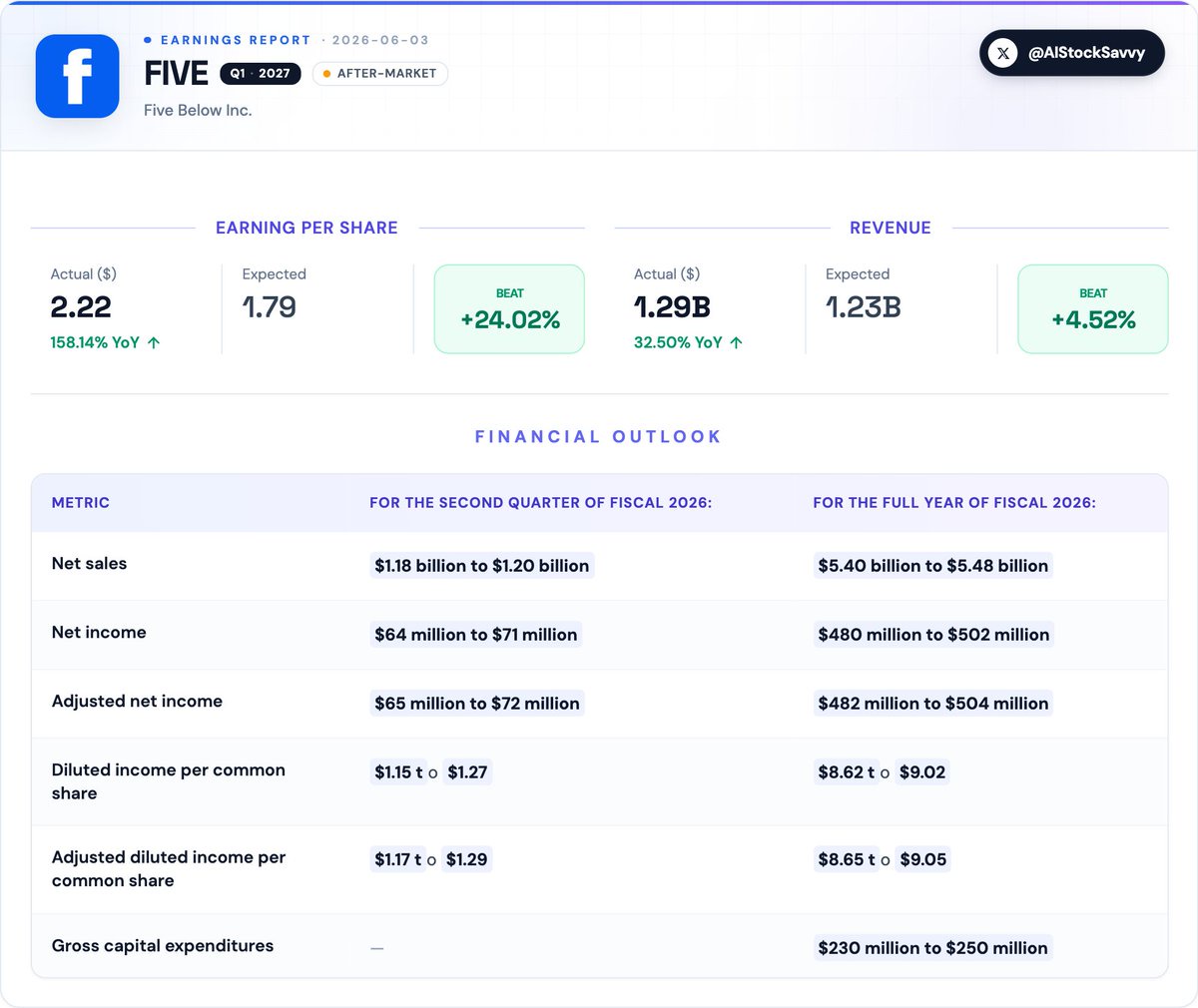Click the 32.50% YoY growth text
Screen dimensions: 1198x1008
(678, 342)
